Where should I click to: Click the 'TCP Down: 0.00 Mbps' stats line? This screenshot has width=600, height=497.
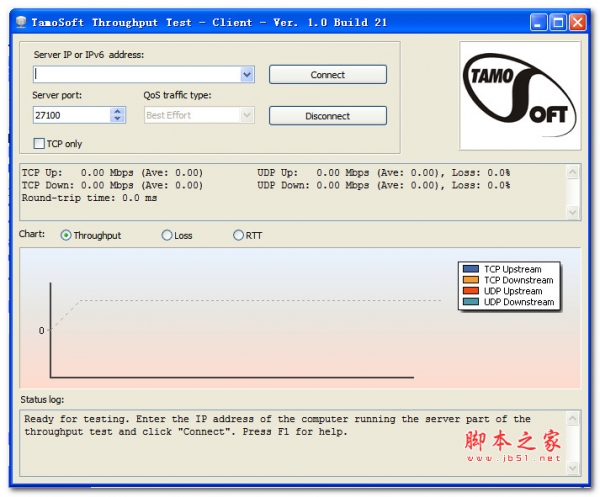(112, 186)
